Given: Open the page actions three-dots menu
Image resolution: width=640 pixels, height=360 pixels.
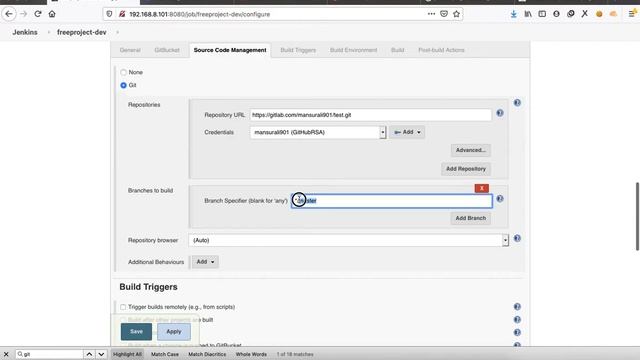Looking at the screenshot, I should 431,14.
